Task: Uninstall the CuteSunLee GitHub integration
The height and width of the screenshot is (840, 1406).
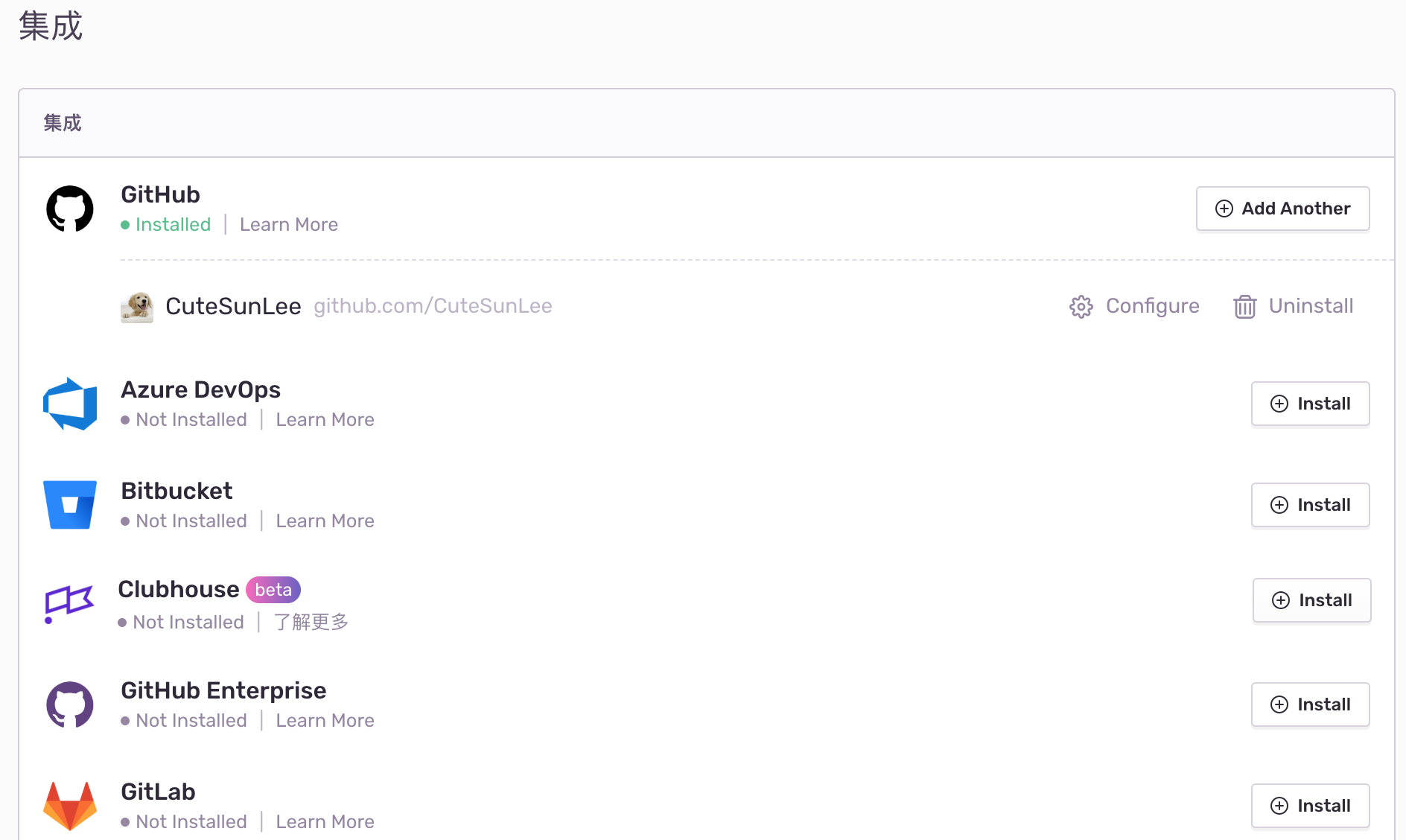Action: [x=1294, y=306]
